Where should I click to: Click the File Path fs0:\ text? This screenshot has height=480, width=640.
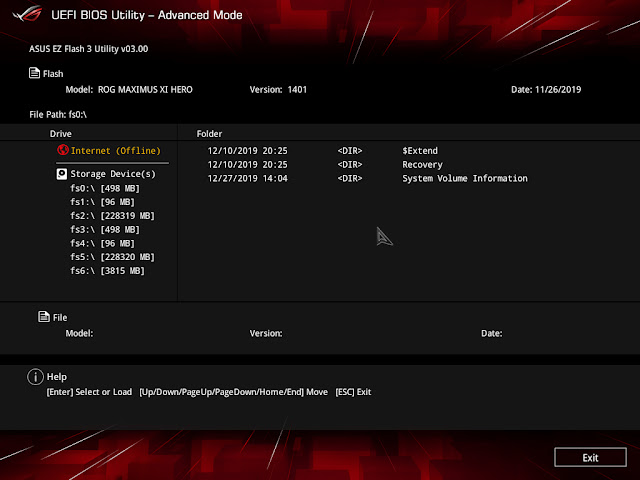58,115
